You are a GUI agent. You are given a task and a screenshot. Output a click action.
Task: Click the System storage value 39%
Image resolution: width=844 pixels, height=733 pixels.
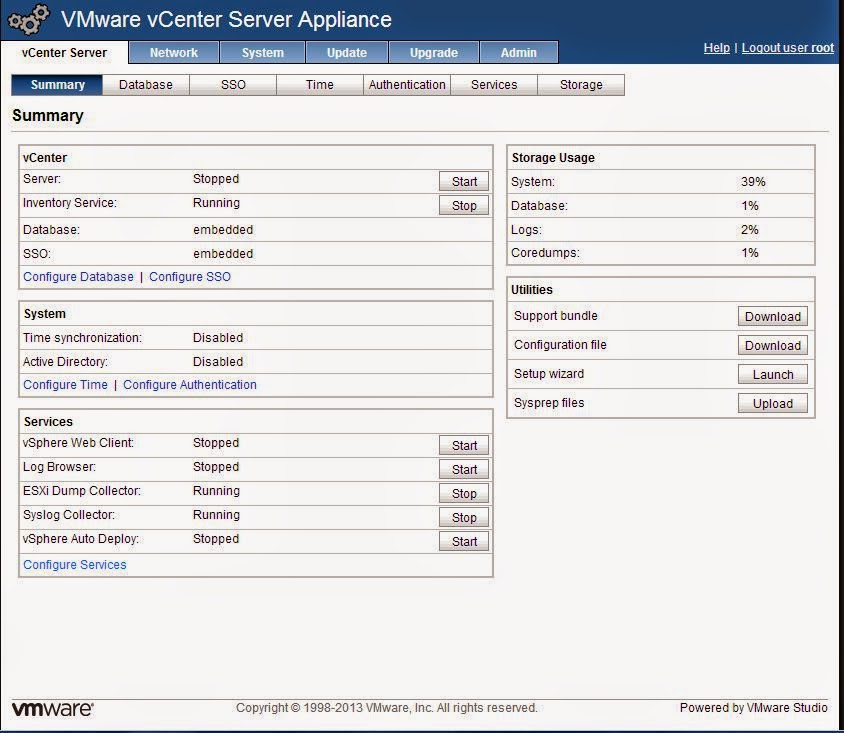(x=753, y=182)
